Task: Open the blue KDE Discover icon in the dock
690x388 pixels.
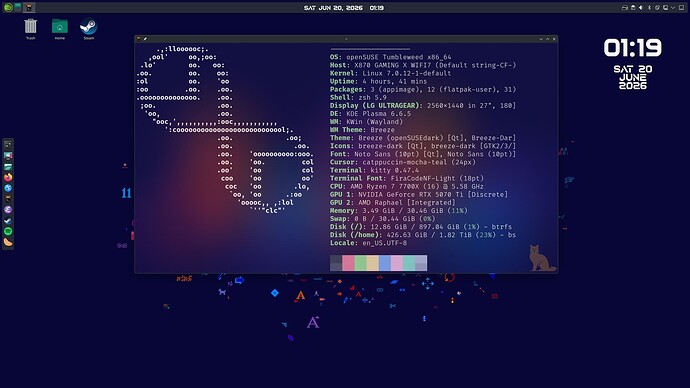Action: click(x=8, y=188)
